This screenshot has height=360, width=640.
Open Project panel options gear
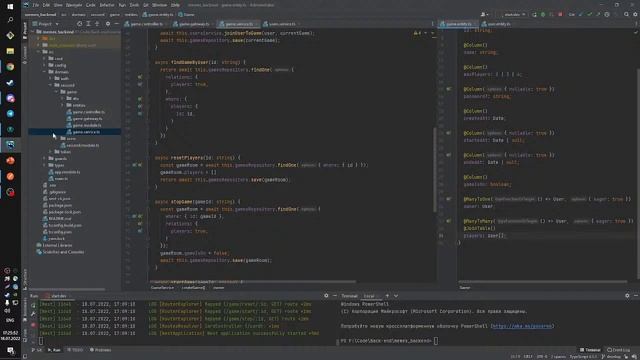click(x=108, y=24)
